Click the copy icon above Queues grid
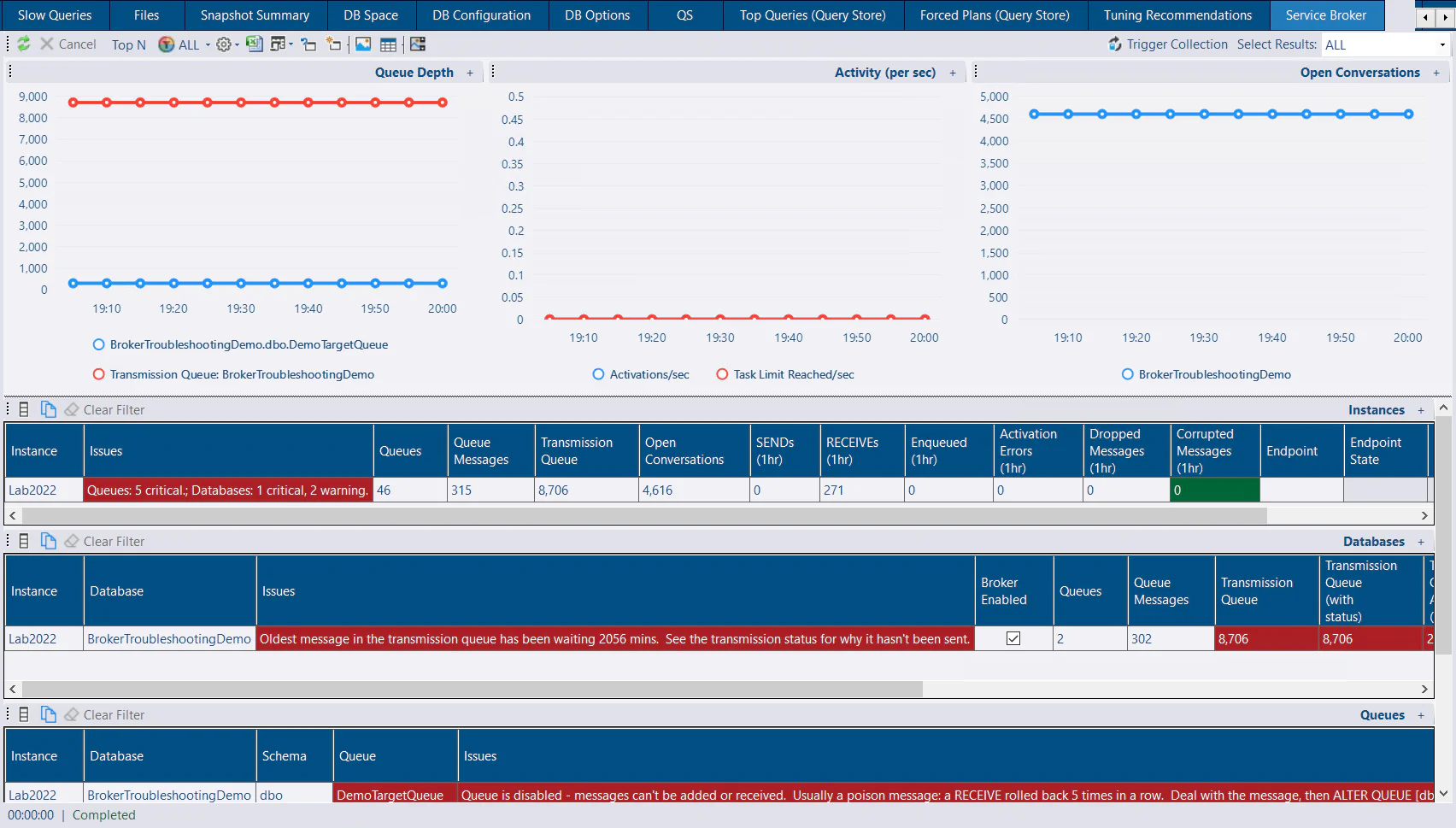The width and height of the screenshot is (1456, 828). tap(49, 715)
